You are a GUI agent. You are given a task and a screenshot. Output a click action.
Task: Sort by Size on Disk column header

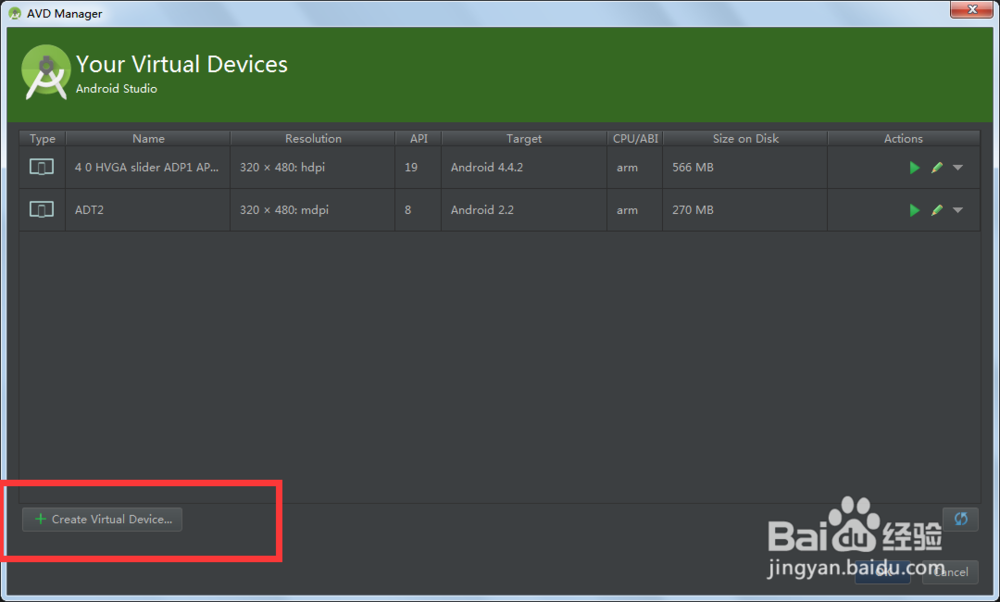point(746,138)
